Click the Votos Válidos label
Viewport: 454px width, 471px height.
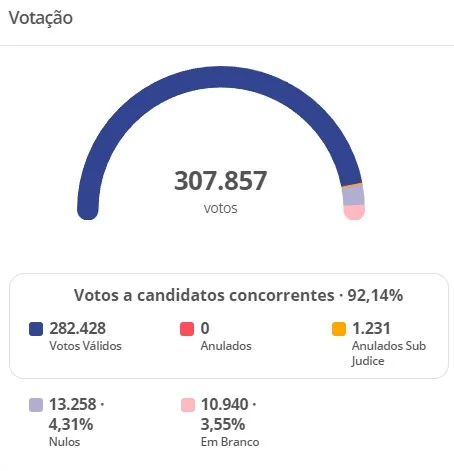(x=85, y=346)
